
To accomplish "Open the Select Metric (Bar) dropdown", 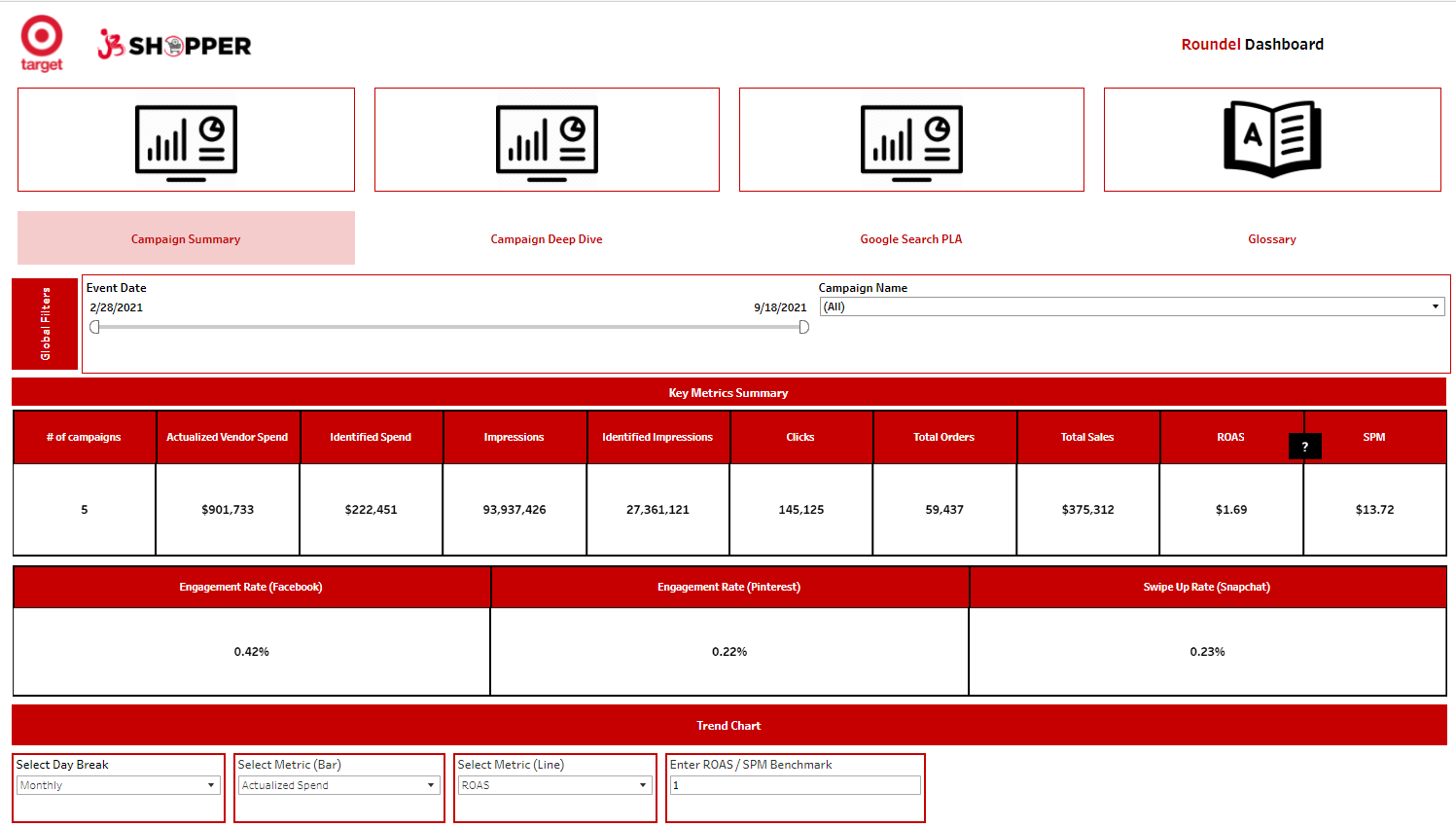I will [338, 784].
